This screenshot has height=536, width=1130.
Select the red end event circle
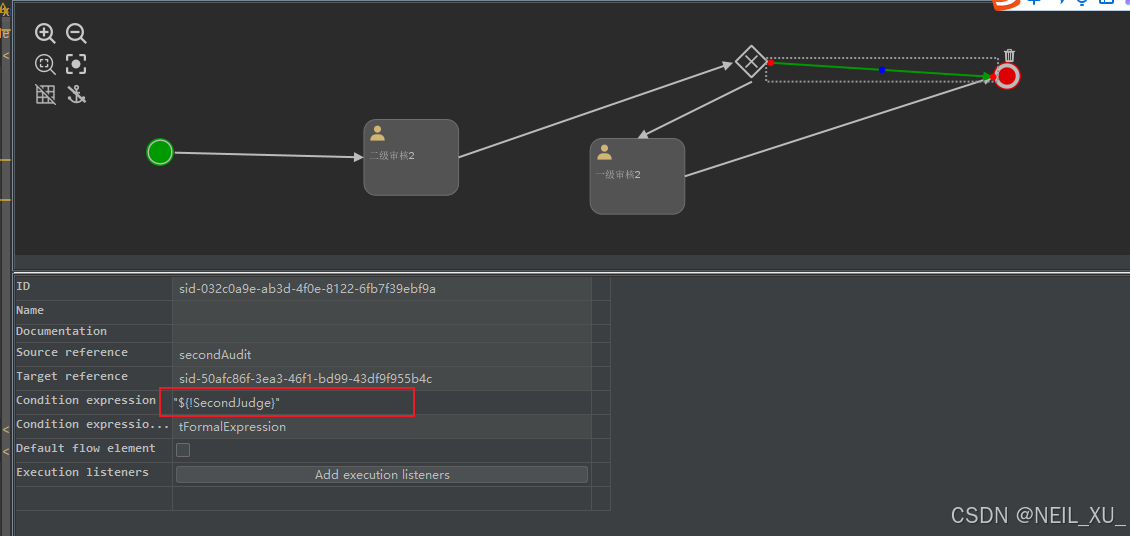[1007, 76]
